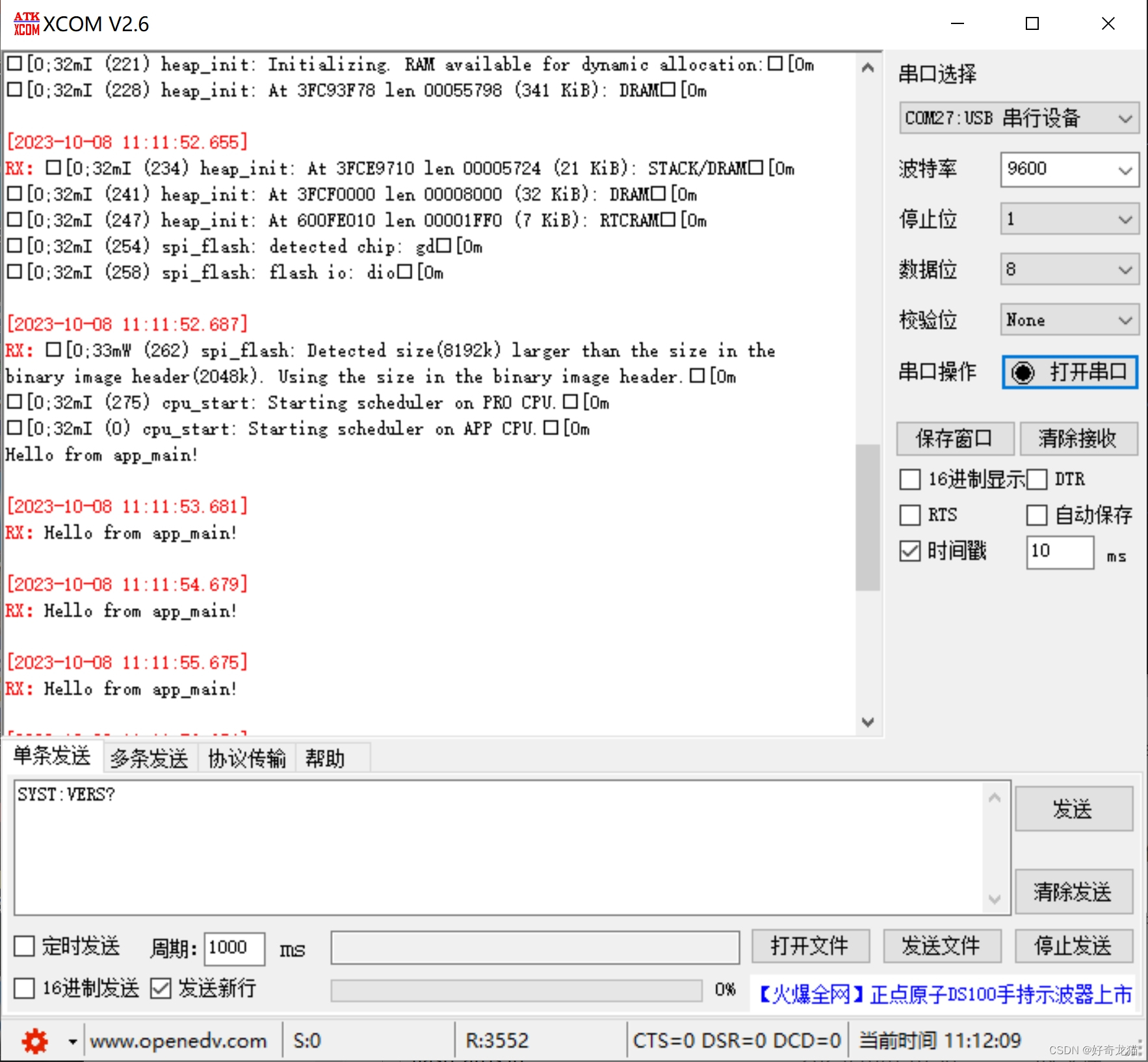Click the timestamp [2023-10-08 11:11:53.681]
Screen dimensions: 1148x1062
(127, 507)
